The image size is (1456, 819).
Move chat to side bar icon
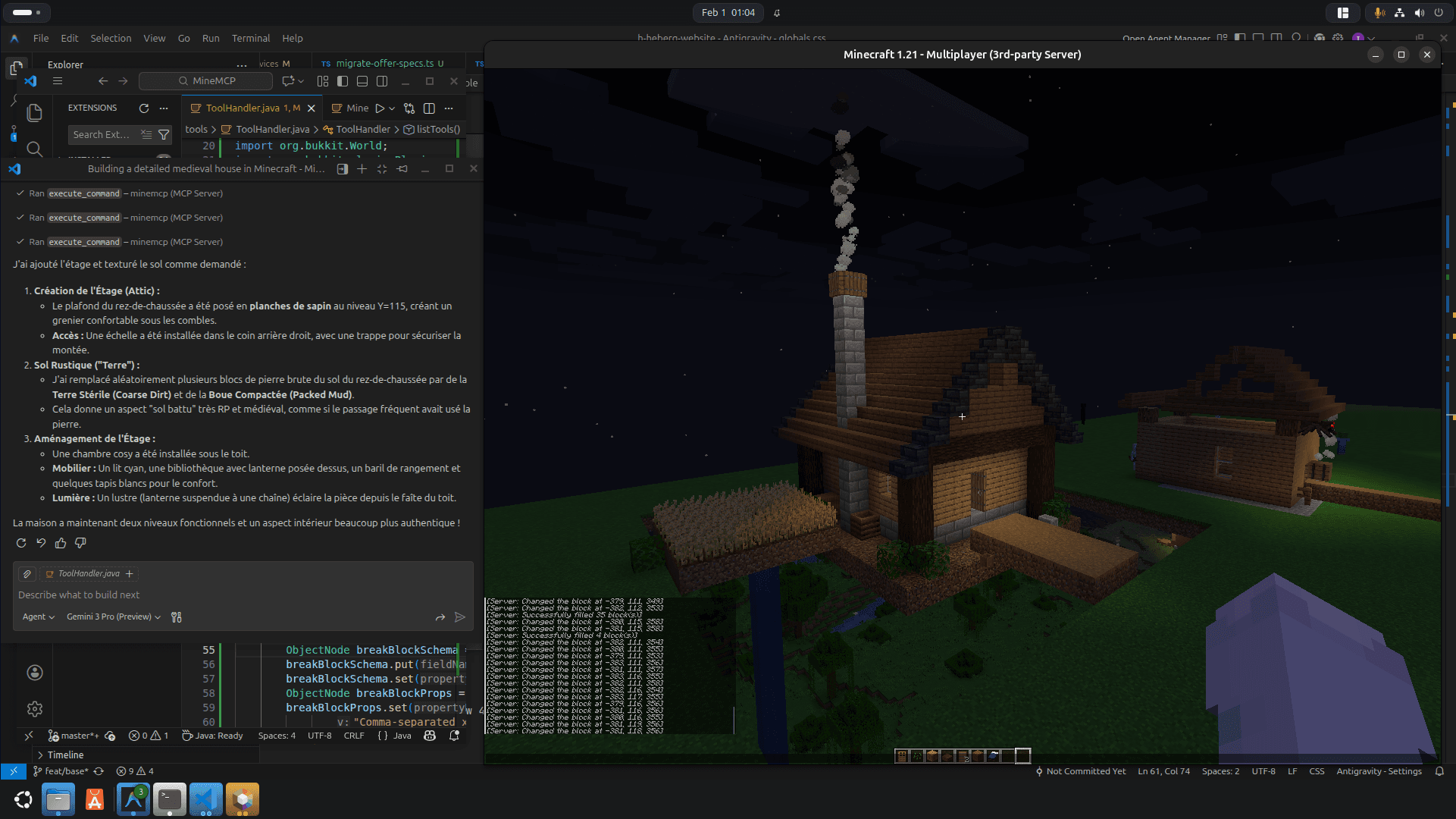pyautogui.click(x=343, y=168)
